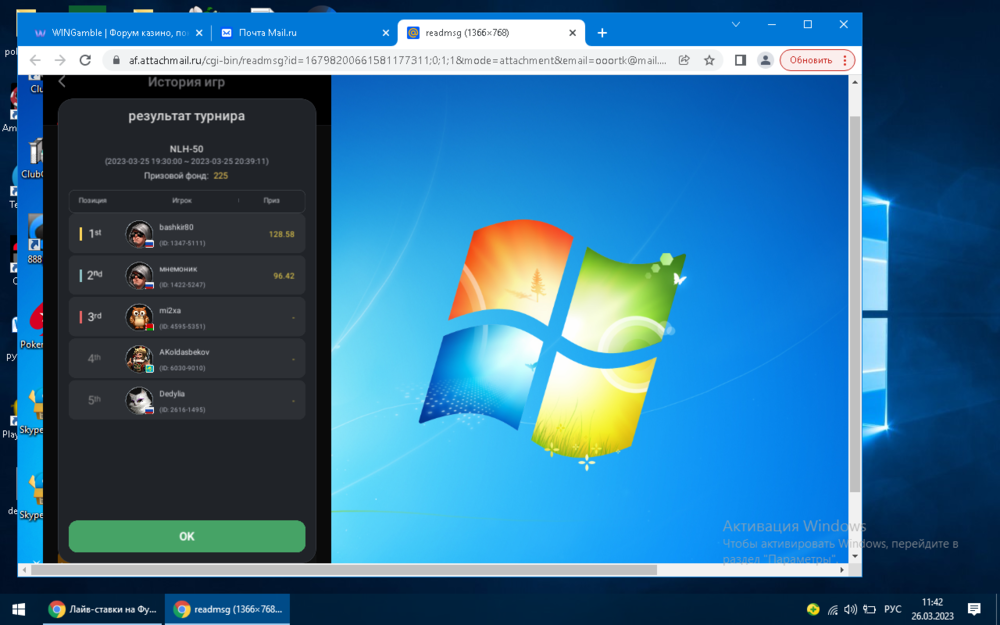Image resolution: width=1000 pixels, height=625 pixels.
Task: Switch input language via РУС indicator
Action: (x=892, y=609)
